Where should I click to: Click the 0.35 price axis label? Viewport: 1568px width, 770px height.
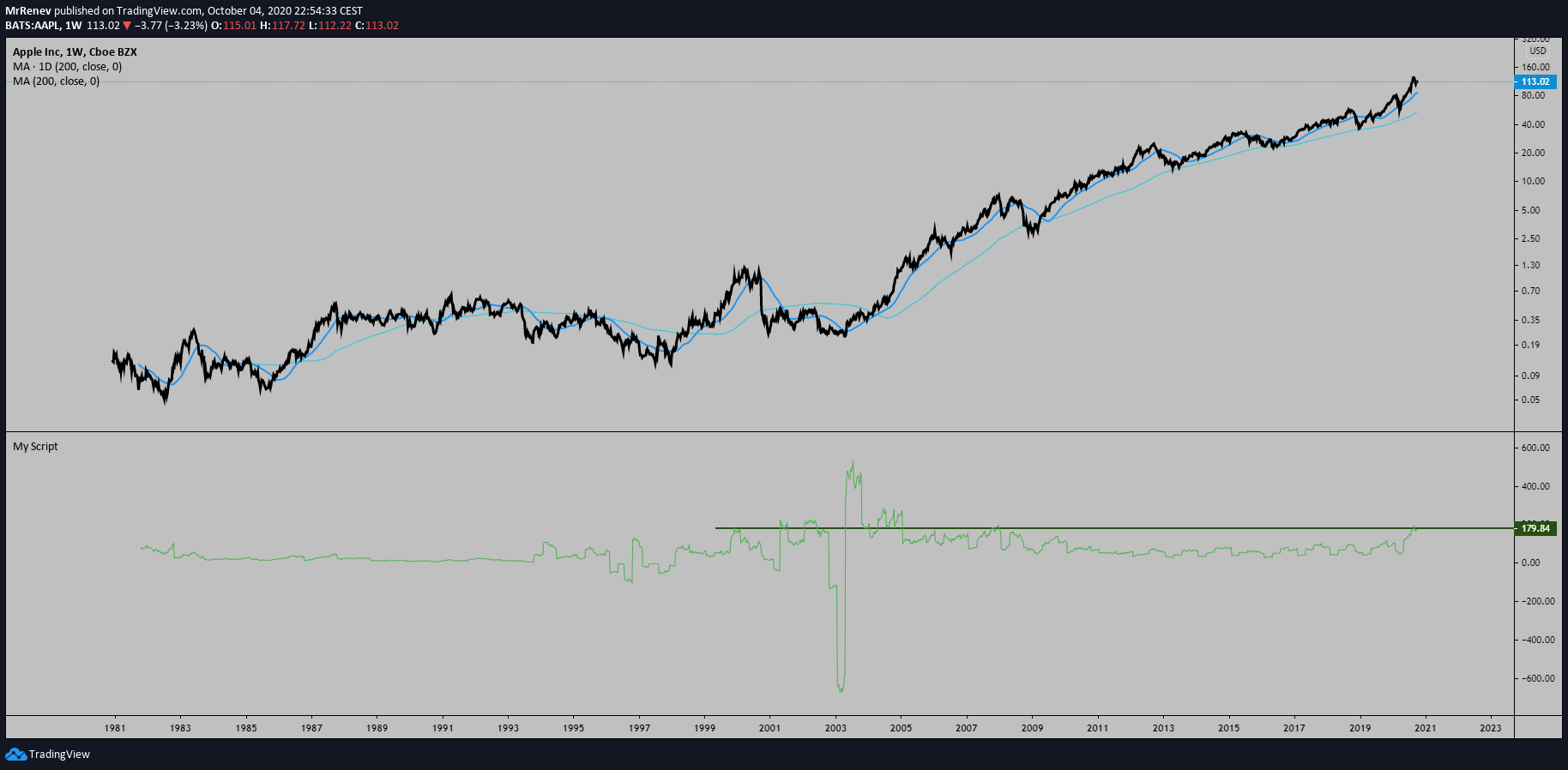[1531, 320]
